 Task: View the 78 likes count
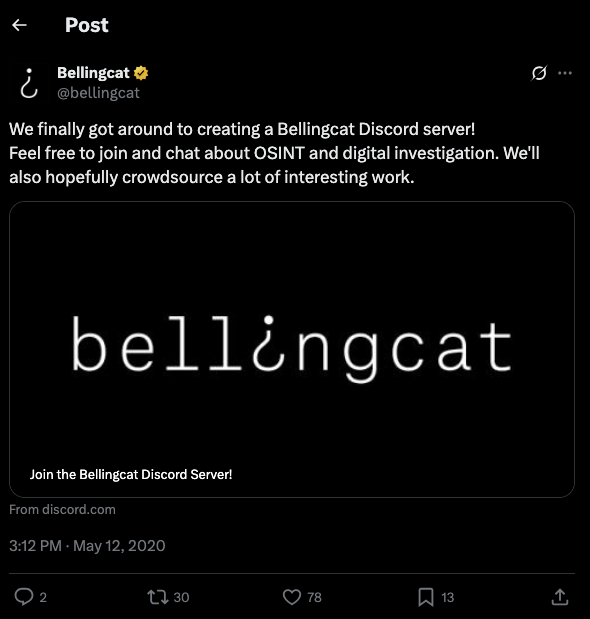pyautogui.click(x=315, y=597)
